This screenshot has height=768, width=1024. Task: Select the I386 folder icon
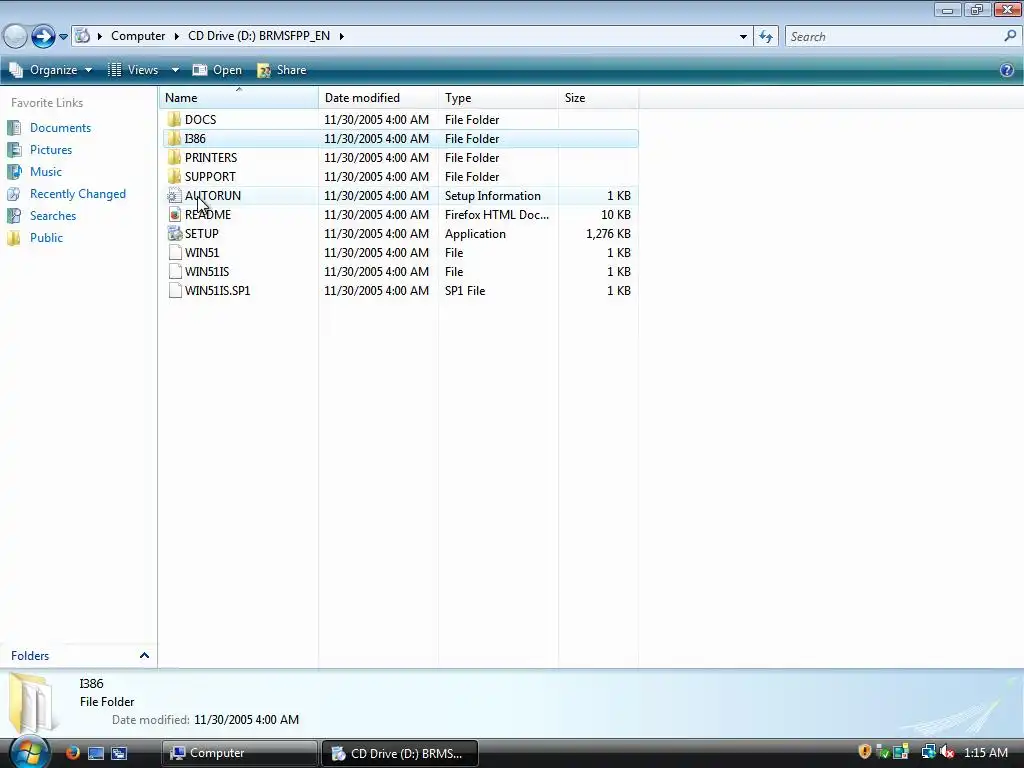[x=174, y=138]
